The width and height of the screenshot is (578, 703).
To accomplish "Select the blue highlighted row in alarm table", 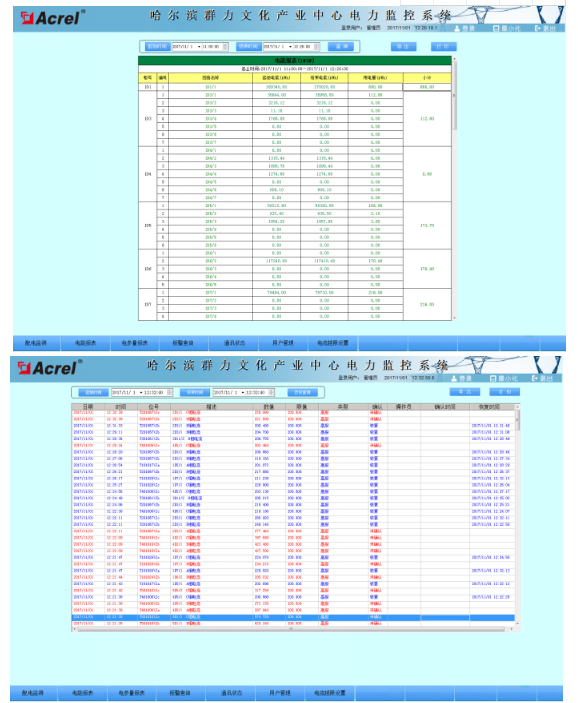I will coord(293,617).
